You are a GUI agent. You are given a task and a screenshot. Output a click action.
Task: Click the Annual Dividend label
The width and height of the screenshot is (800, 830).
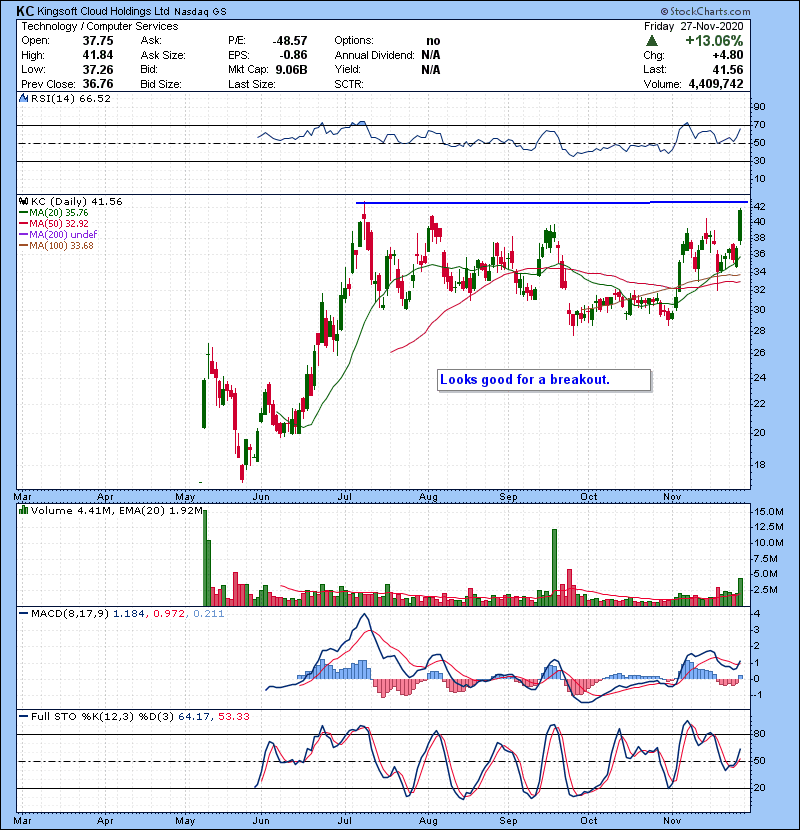[x=374, y=55]
